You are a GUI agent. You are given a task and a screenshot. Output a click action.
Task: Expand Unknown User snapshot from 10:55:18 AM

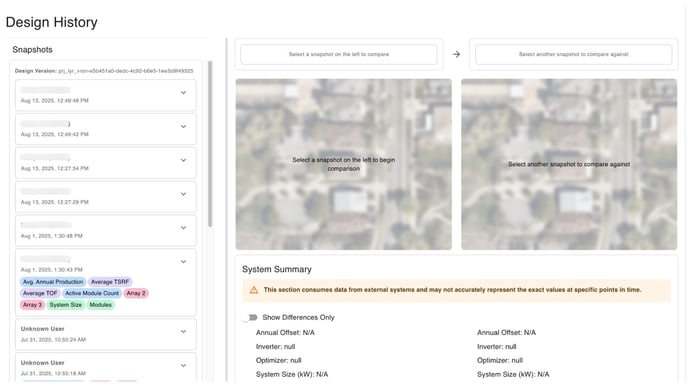(183, 366)
